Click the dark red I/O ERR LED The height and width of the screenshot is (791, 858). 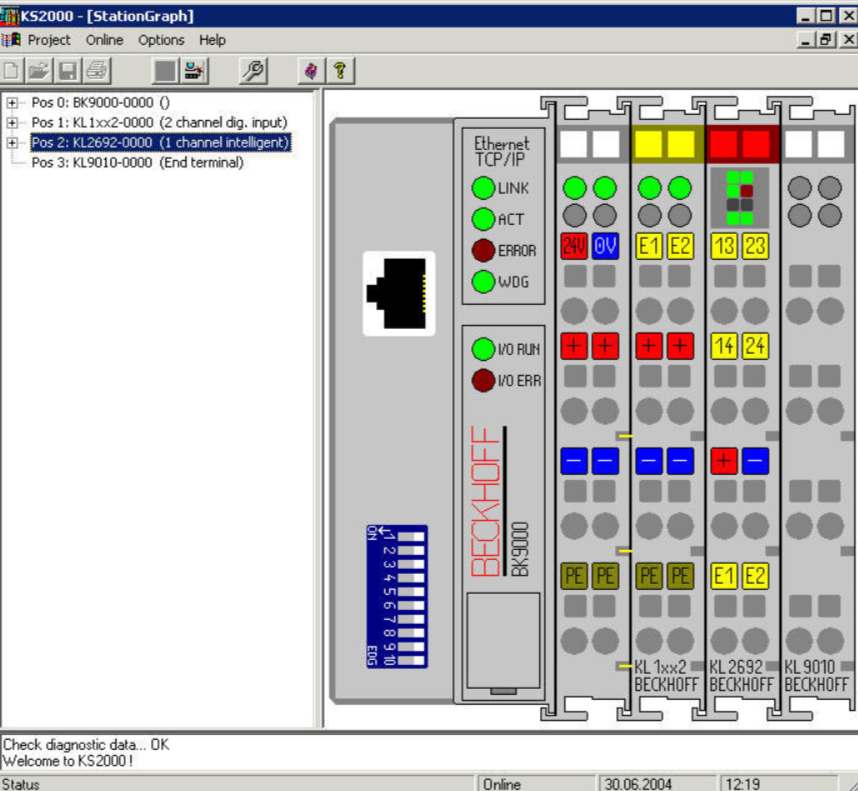point(483,380)
